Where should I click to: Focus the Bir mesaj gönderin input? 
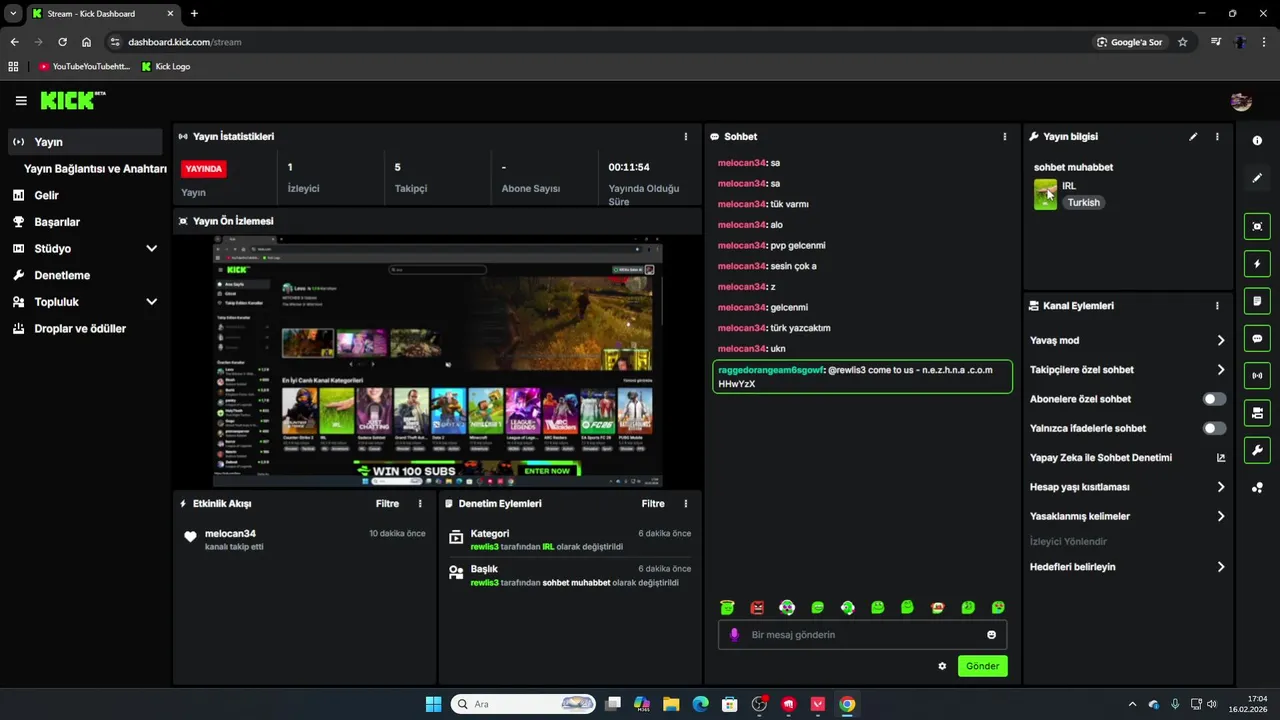coord(862,635)
